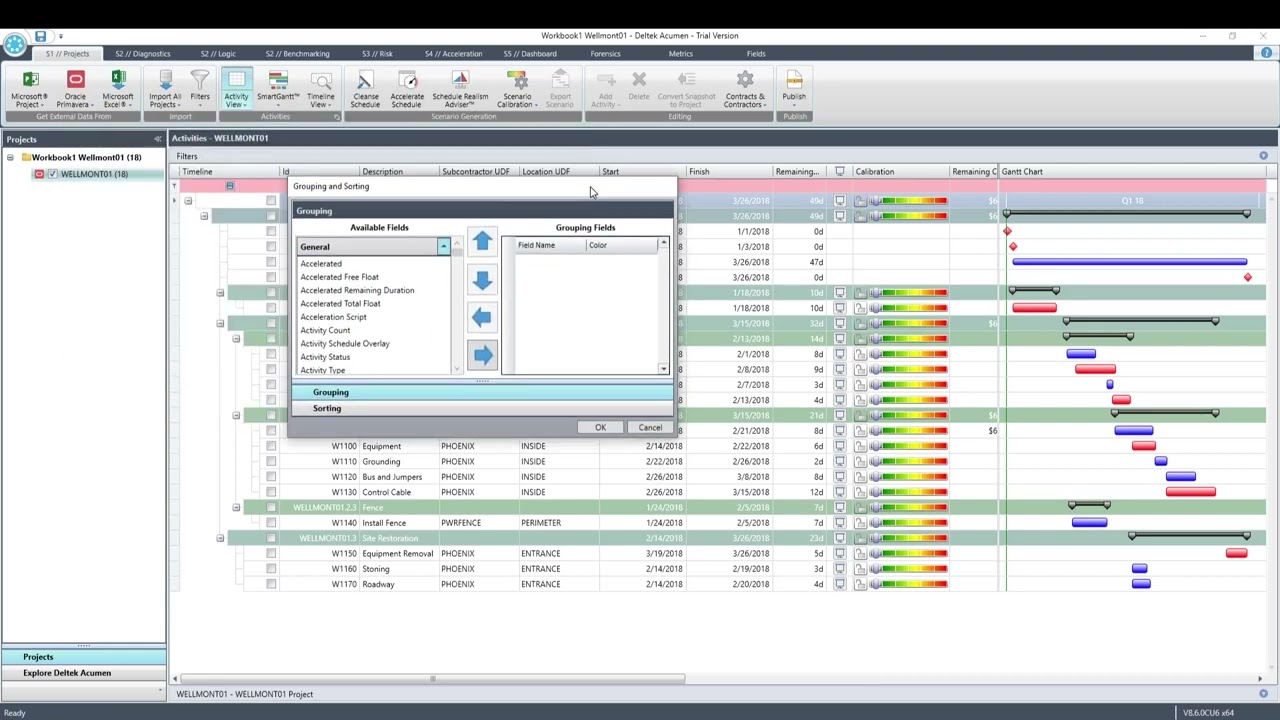1280x720 pixels.
Task: Switch to the Sorting section in the dialog
Action: point(483,408)
